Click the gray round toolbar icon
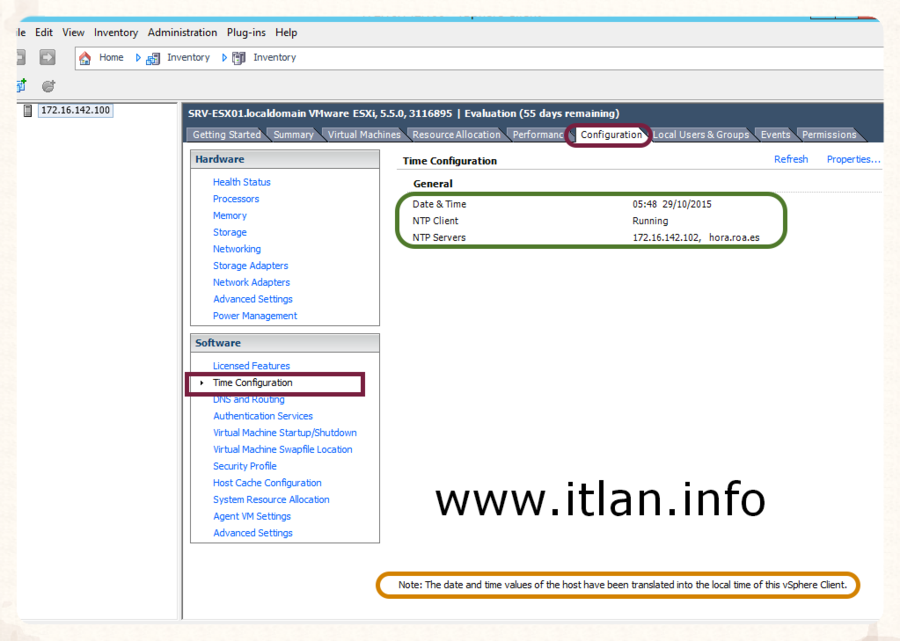The image size is (900, 641). (47, 87)
